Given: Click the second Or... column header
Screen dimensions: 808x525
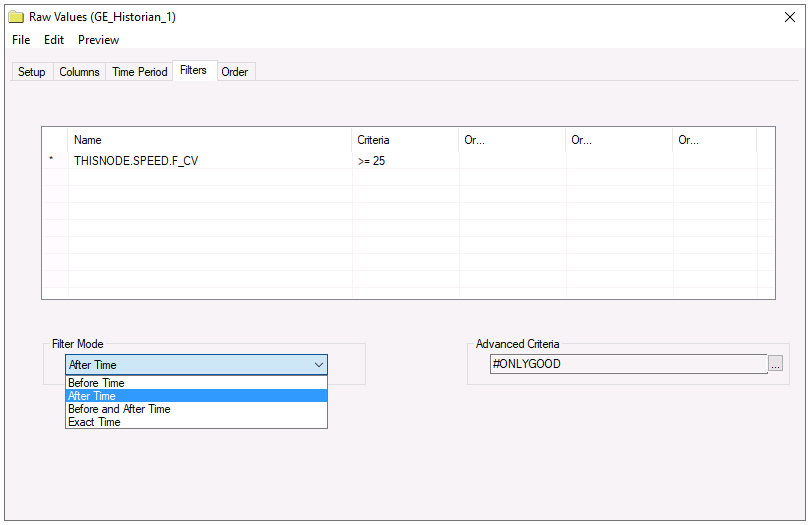Looking at the screenshot, I should pos(620,140).
